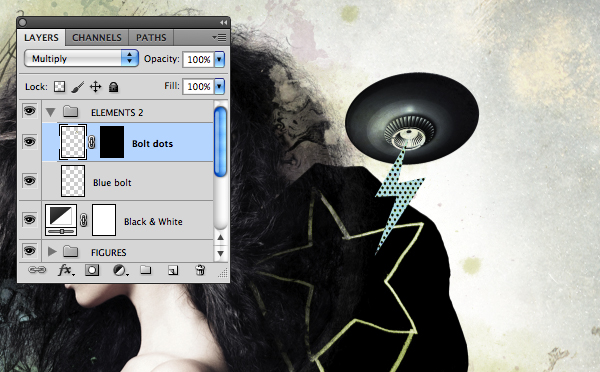This screenshot has height=372, width=600.
Task: Create a new group folder
Action: click(x=145, y=270)
